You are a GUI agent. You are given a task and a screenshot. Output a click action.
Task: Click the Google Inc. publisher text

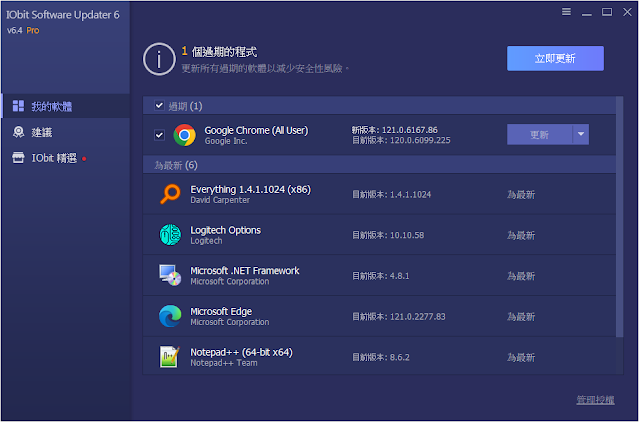(226, 141)
